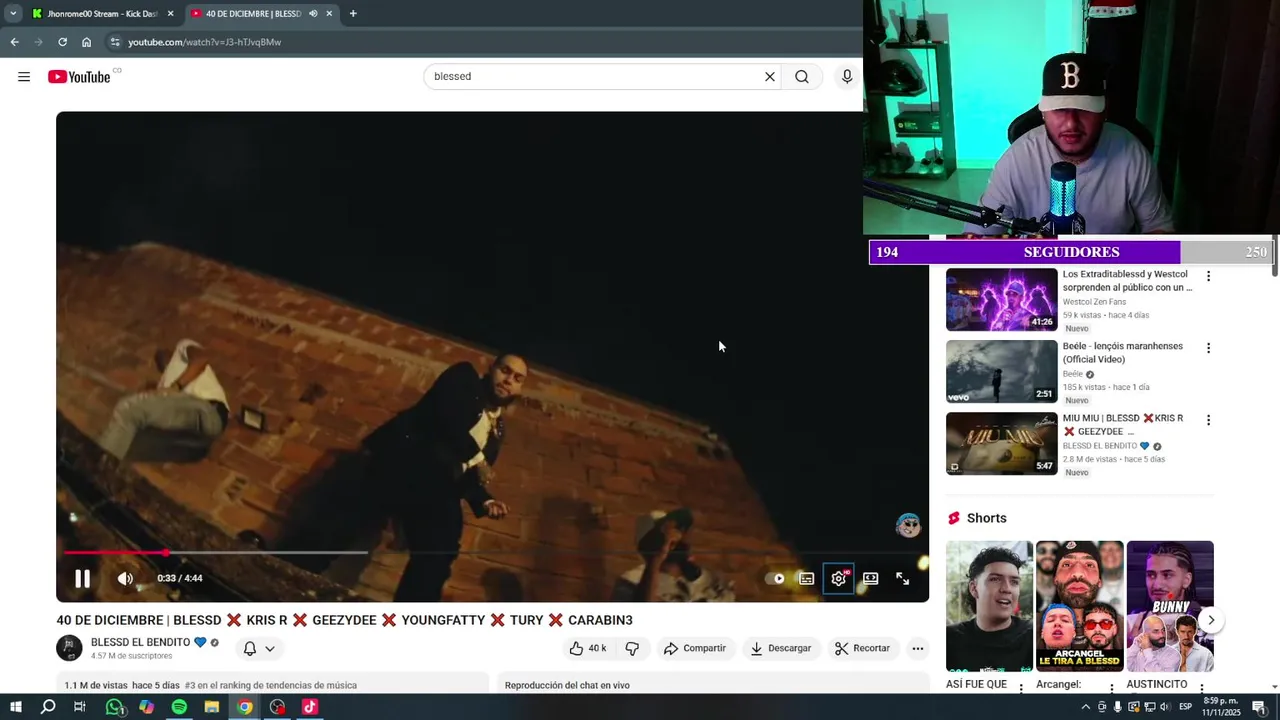Open the tab search dropdown arrow

pyautogui.click(x=13, y=14)
